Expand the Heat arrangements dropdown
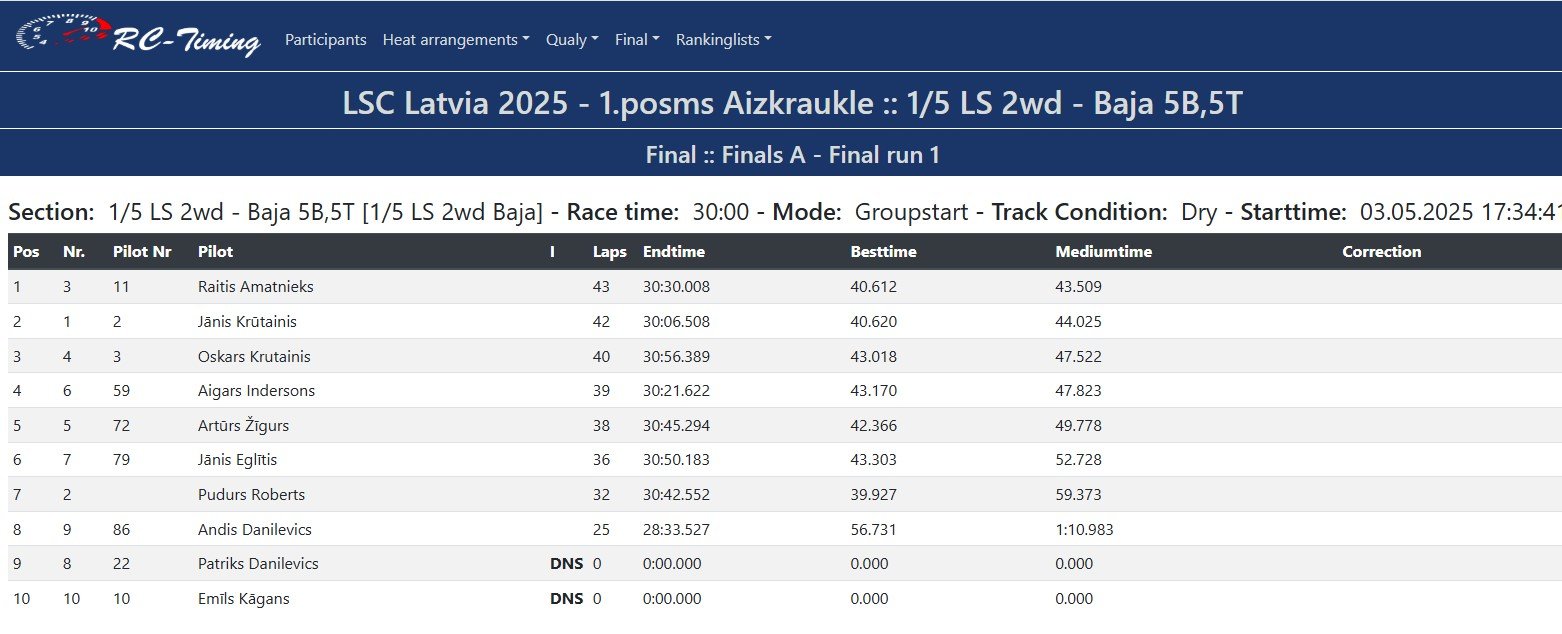 (x=456, y=40)
